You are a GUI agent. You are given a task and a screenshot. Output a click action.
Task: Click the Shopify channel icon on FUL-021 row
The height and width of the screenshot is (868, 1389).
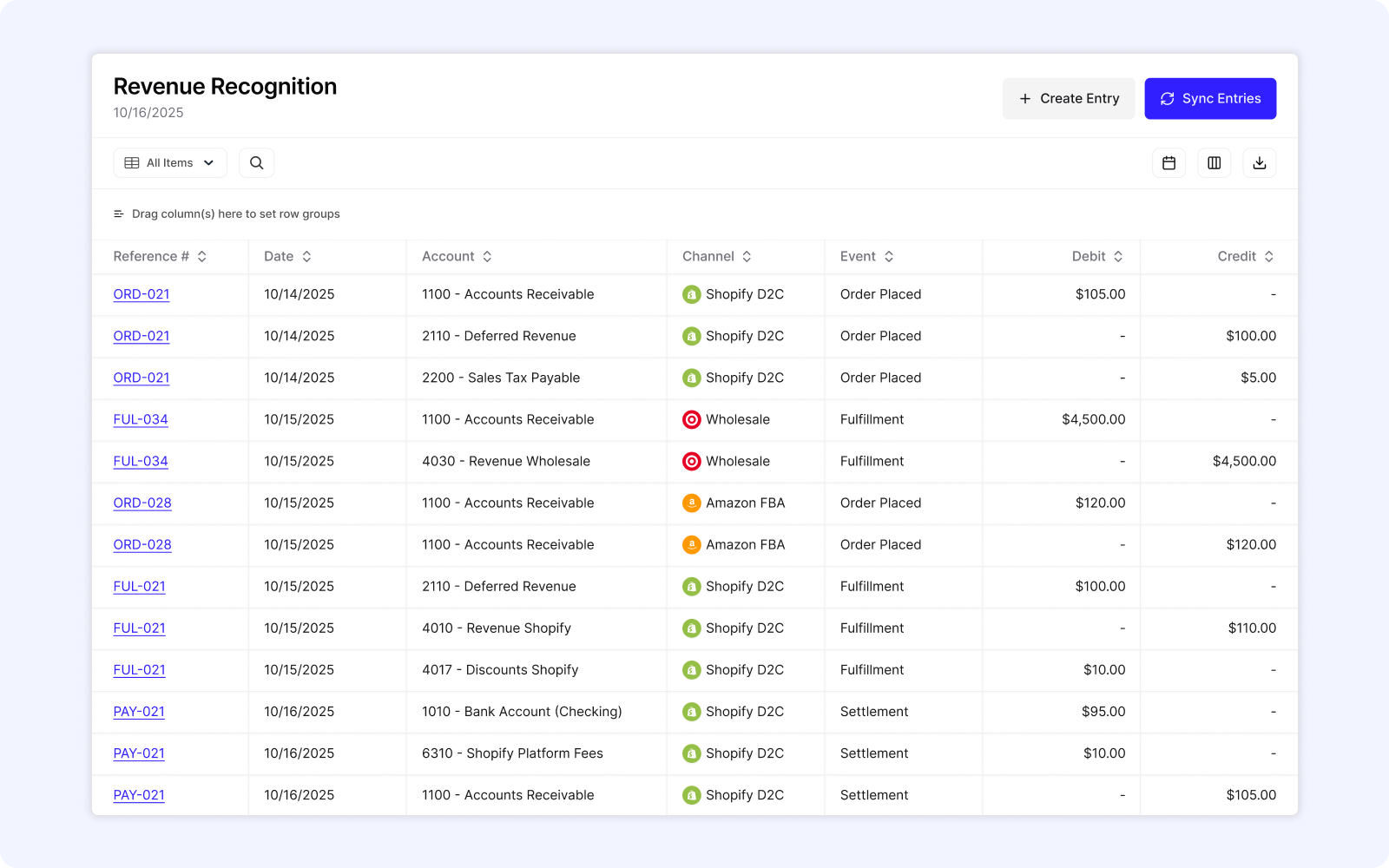pos(692,586)
